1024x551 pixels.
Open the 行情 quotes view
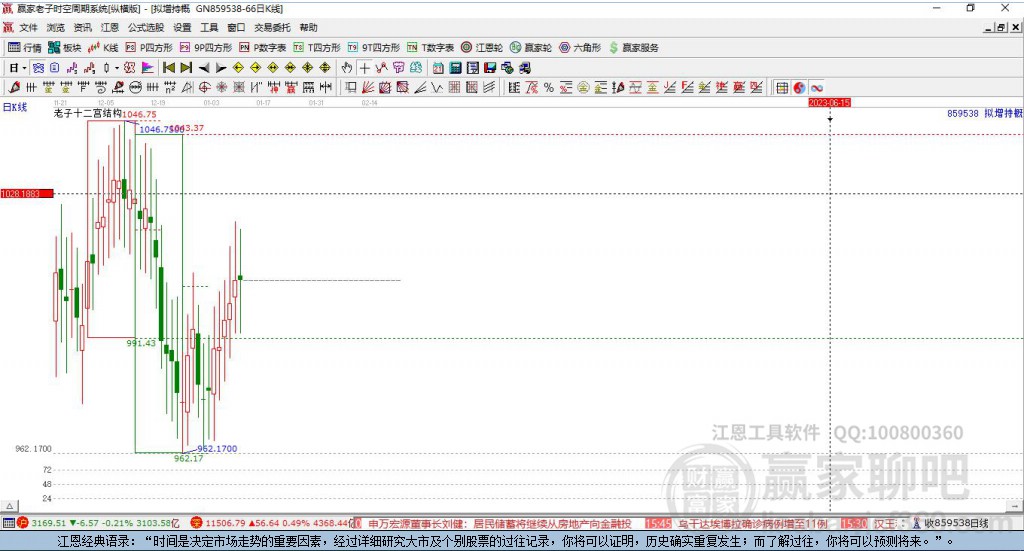pyautogui.click(x=24, y=48)
